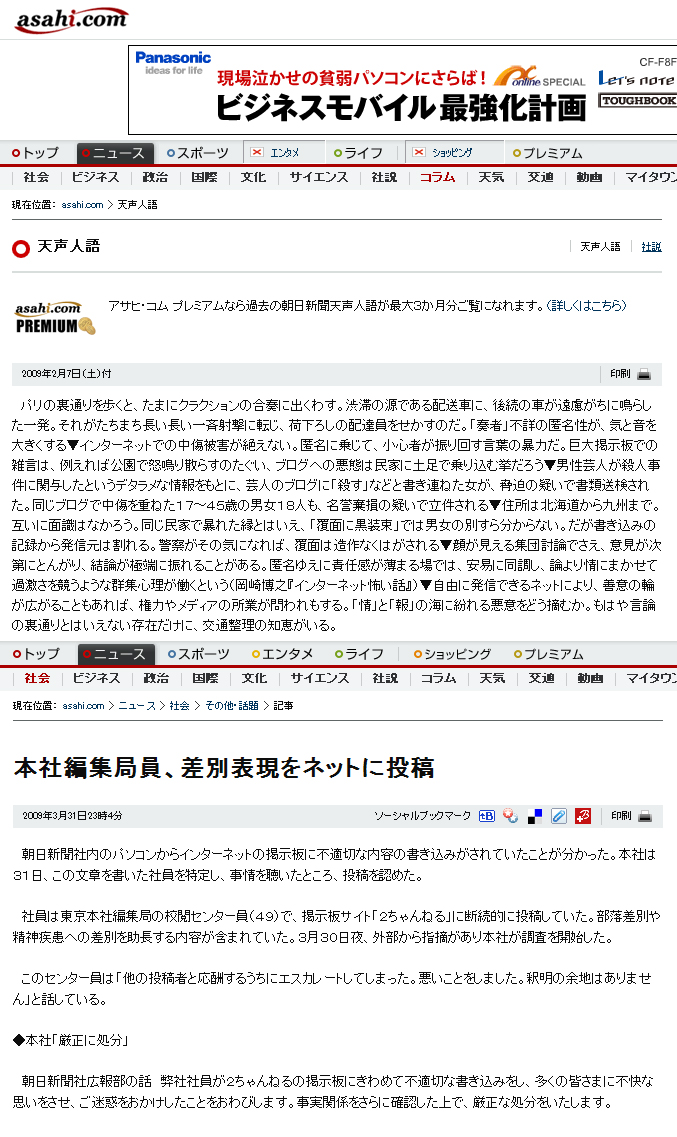
Task: Click the livedoor clip paperclip icon
Action: click(x=559, y=816)
